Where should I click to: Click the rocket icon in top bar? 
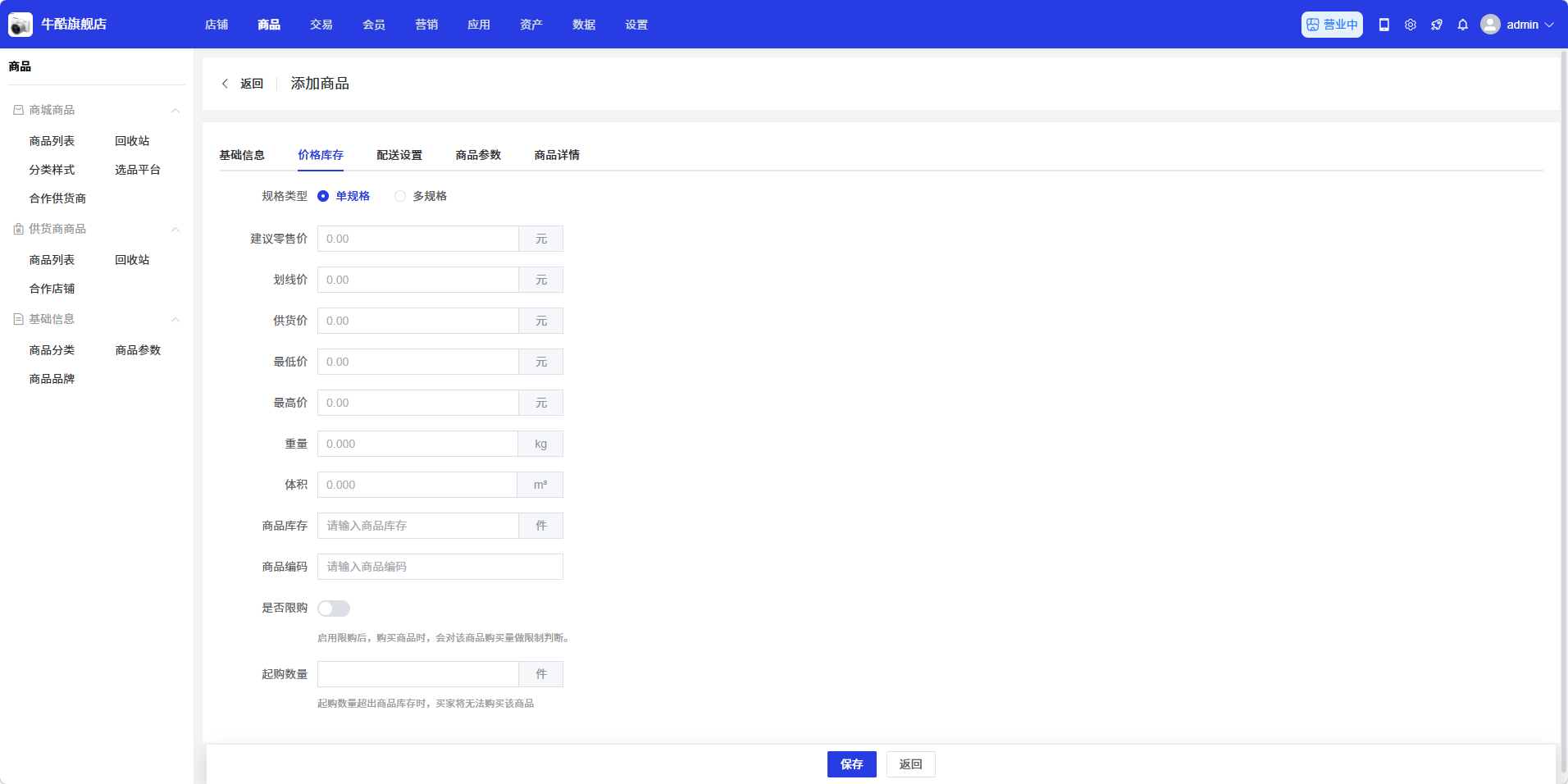pyautogui.click(x=1437, y=25)
